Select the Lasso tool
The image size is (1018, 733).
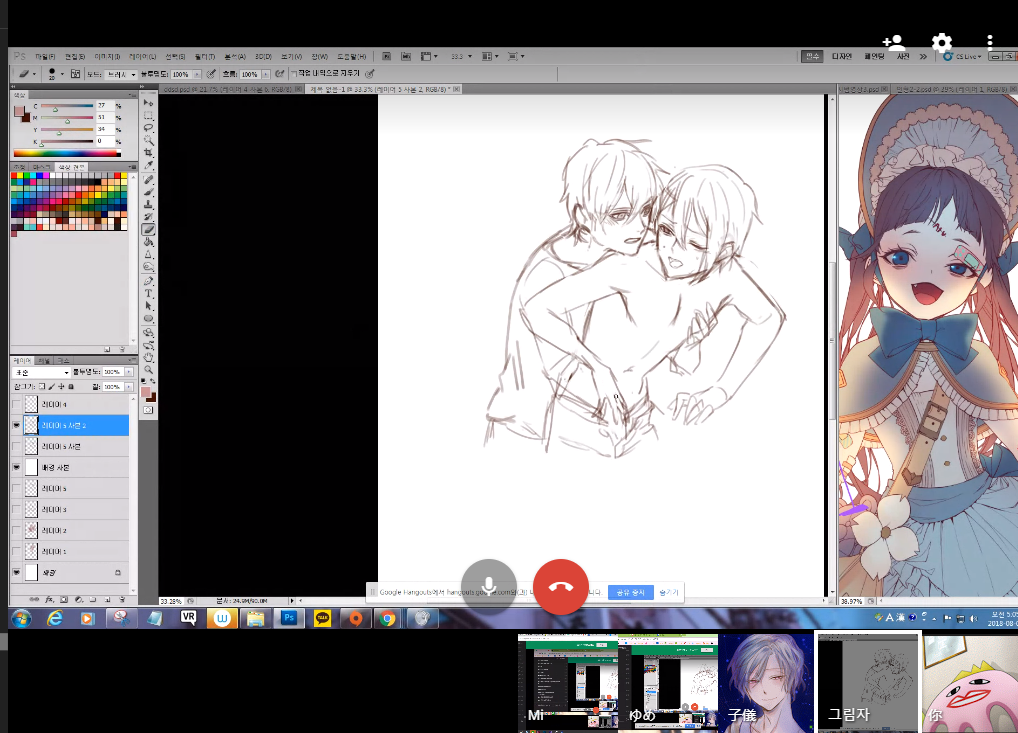(149, 128)
